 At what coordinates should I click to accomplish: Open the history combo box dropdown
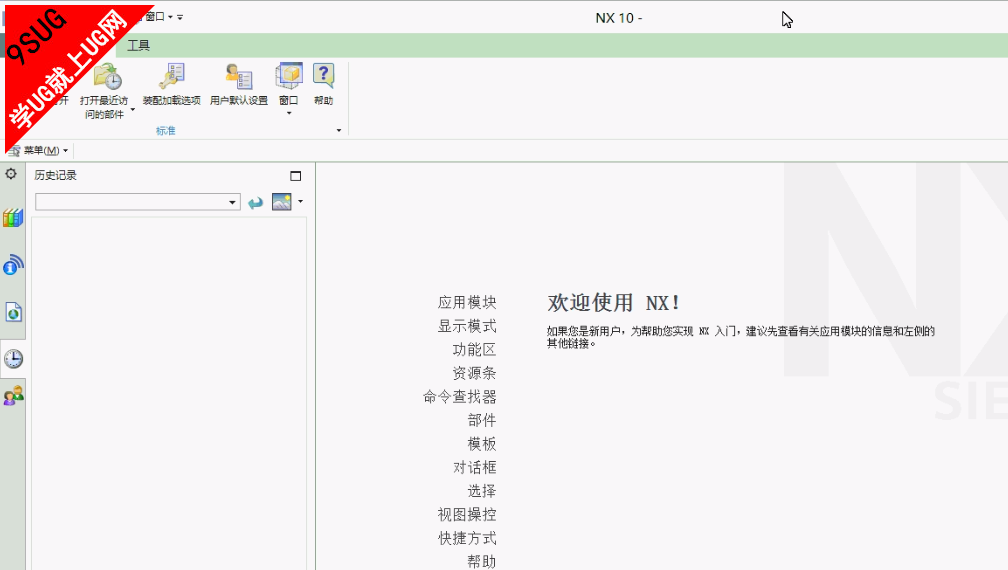(232, 202)
